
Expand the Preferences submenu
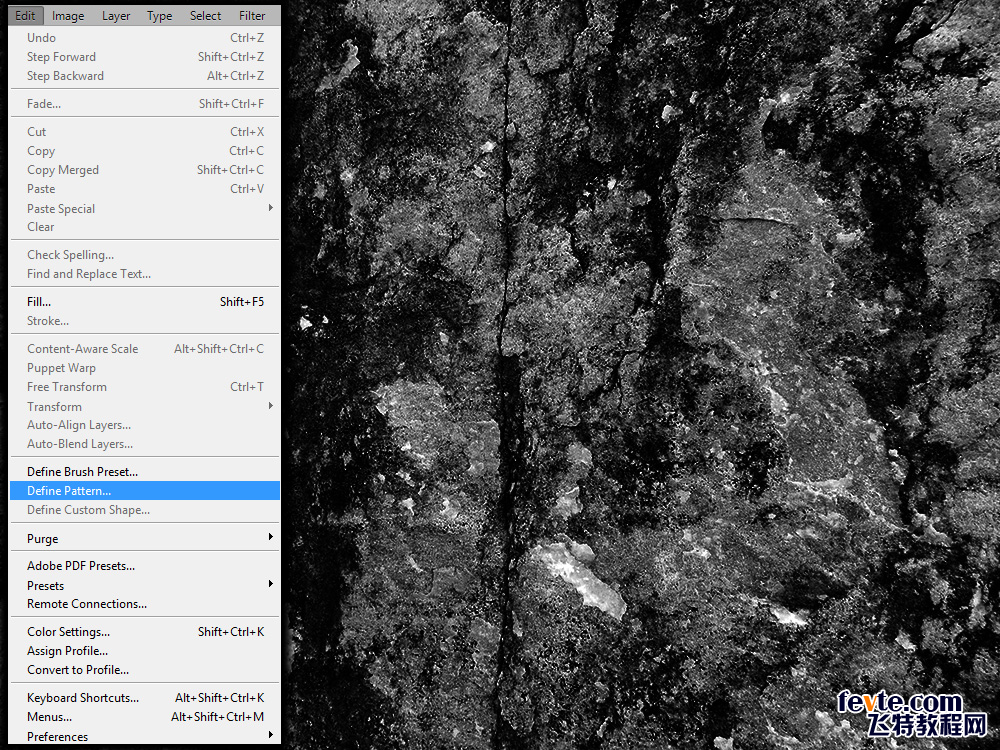[145, 736]
